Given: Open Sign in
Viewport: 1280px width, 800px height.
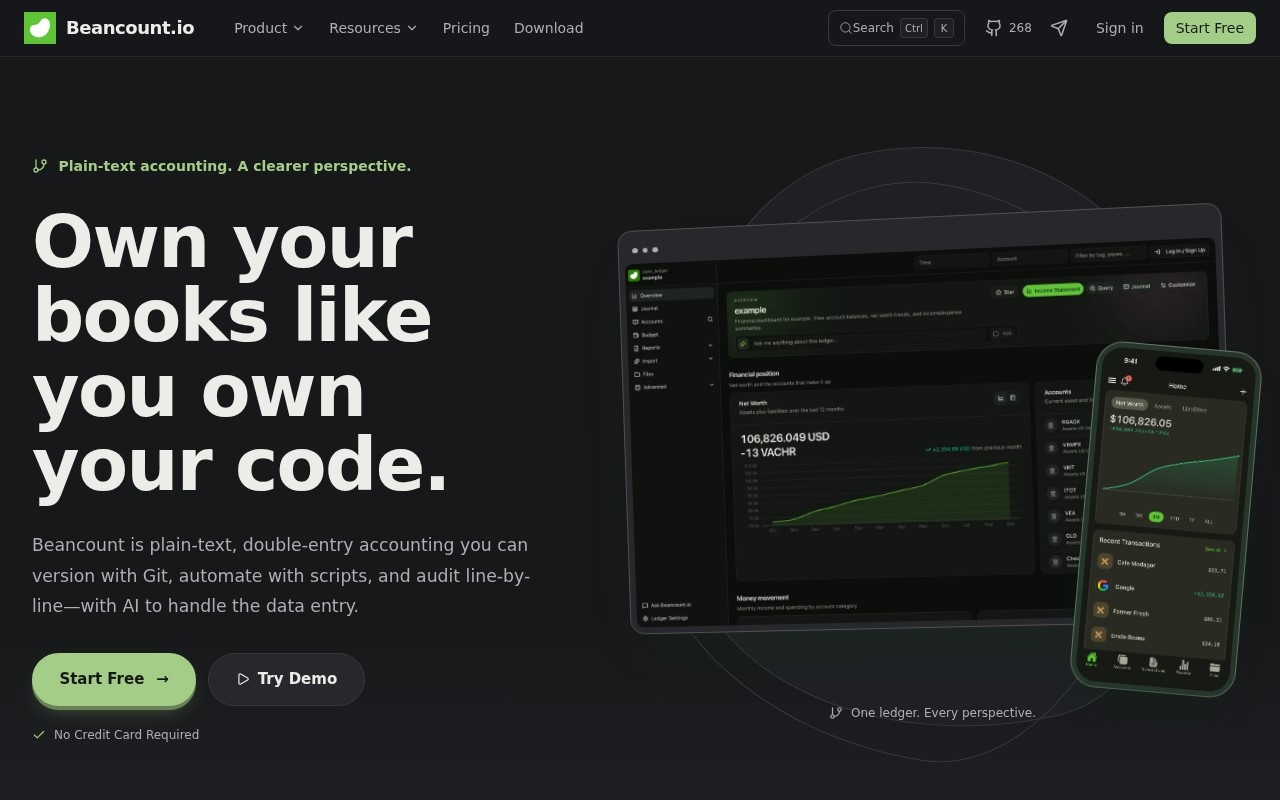Looking at the screenshot, I should click(1119, 28).
